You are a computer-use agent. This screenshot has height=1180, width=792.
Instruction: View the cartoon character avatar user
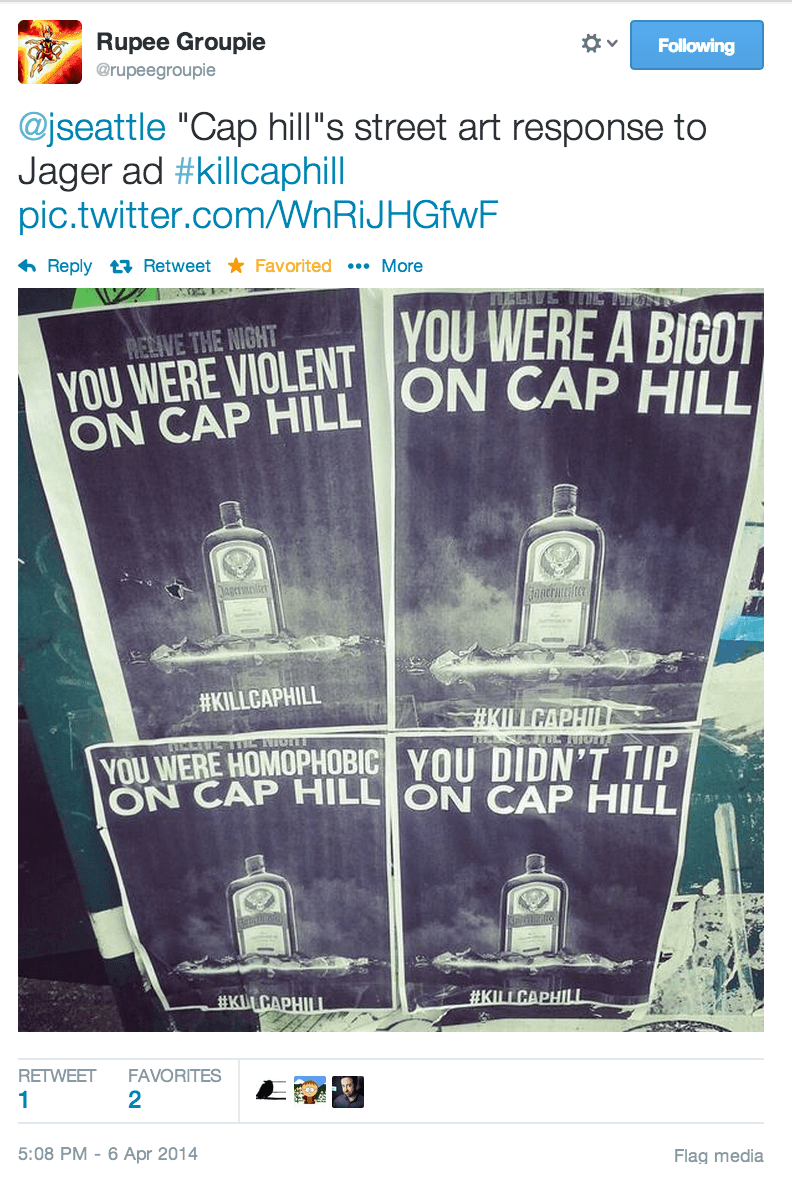(x=310, y=1090)
